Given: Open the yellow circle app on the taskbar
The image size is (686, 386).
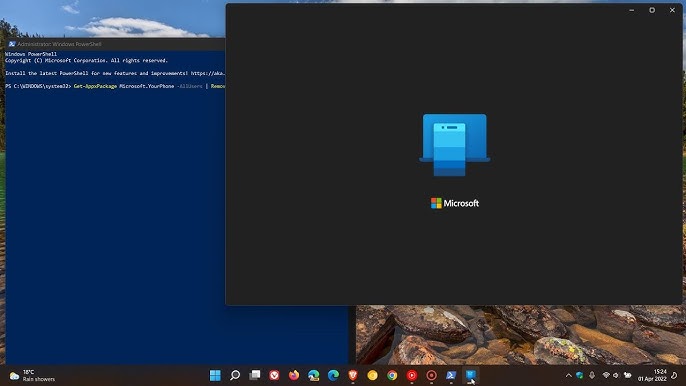Looking at the screenshot, I should [372, 375].
